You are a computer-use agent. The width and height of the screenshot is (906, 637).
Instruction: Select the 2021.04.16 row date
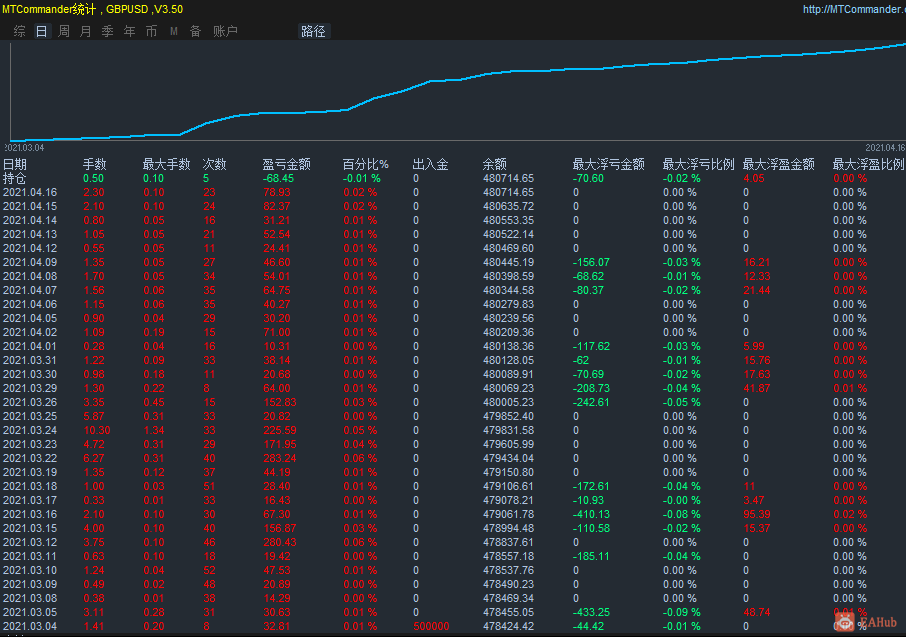tap(30, 192)
